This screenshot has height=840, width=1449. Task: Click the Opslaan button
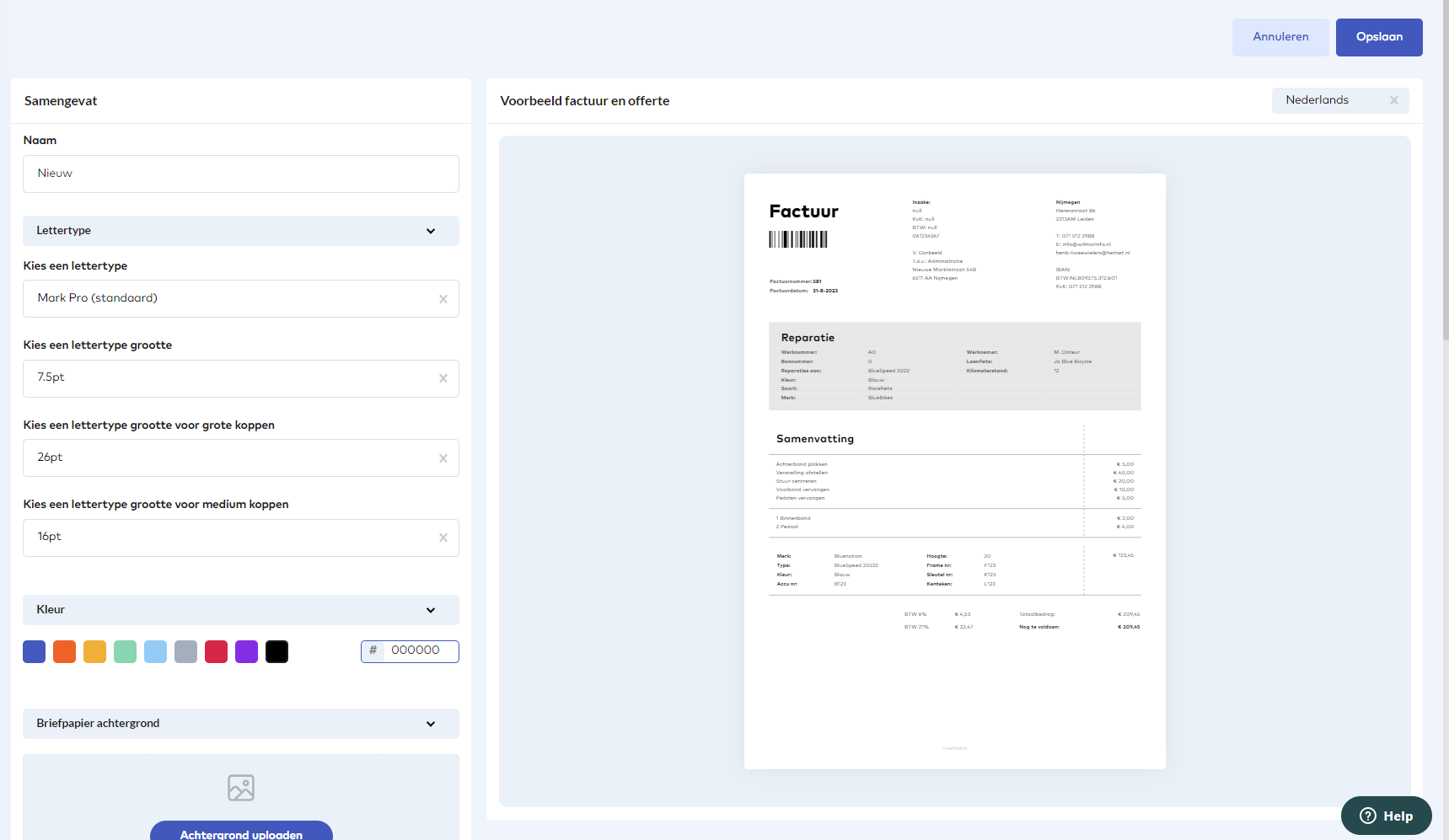[1379, 37]
